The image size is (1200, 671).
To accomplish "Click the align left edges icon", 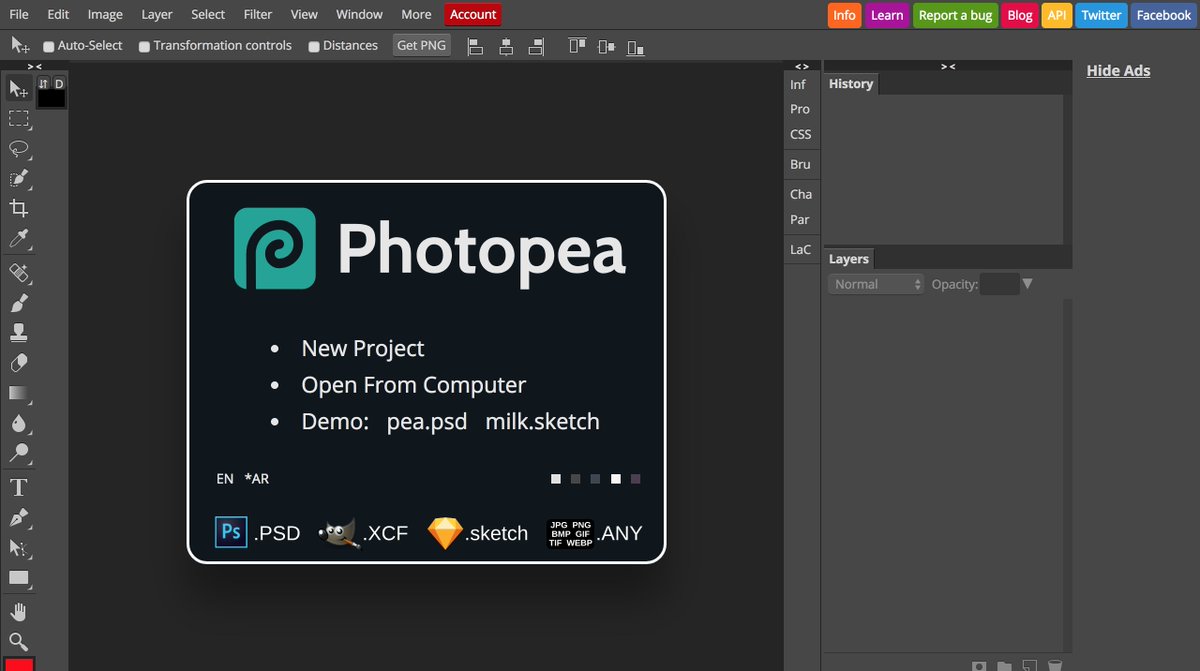I will 476,45.
